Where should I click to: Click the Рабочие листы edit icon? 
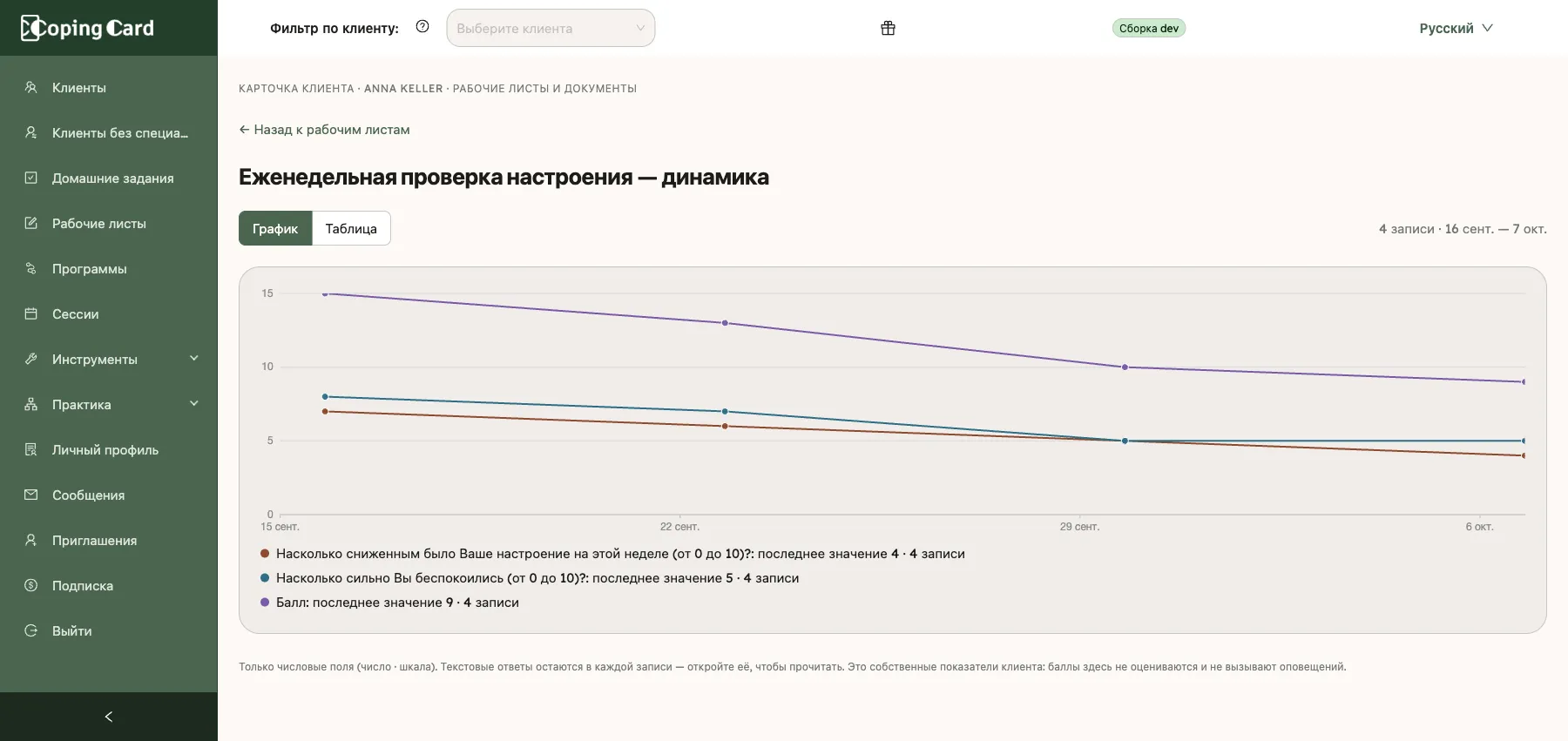click(x=31, y=223)
